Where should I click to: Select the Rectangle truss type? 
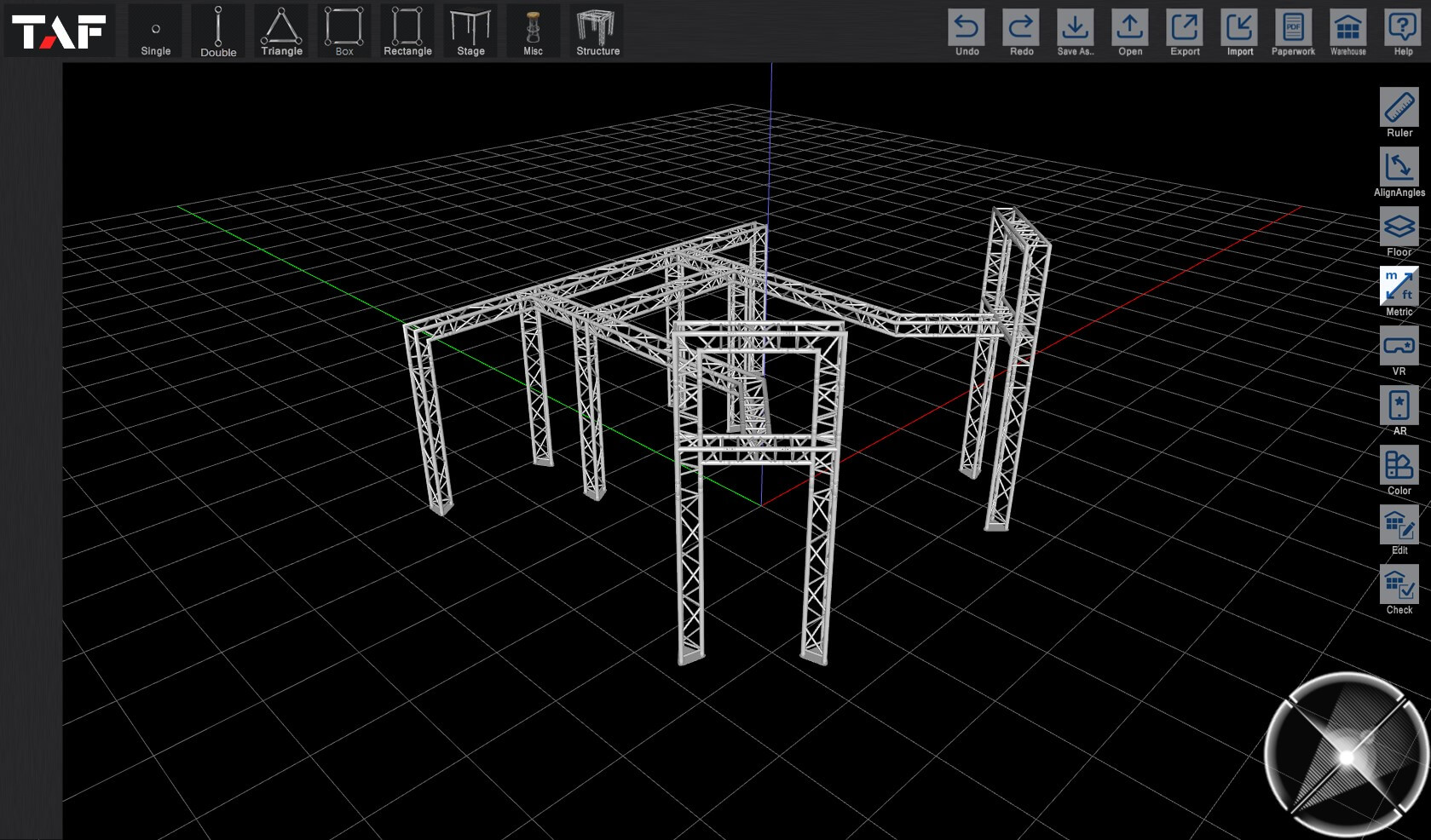click(x=407, y=32)
